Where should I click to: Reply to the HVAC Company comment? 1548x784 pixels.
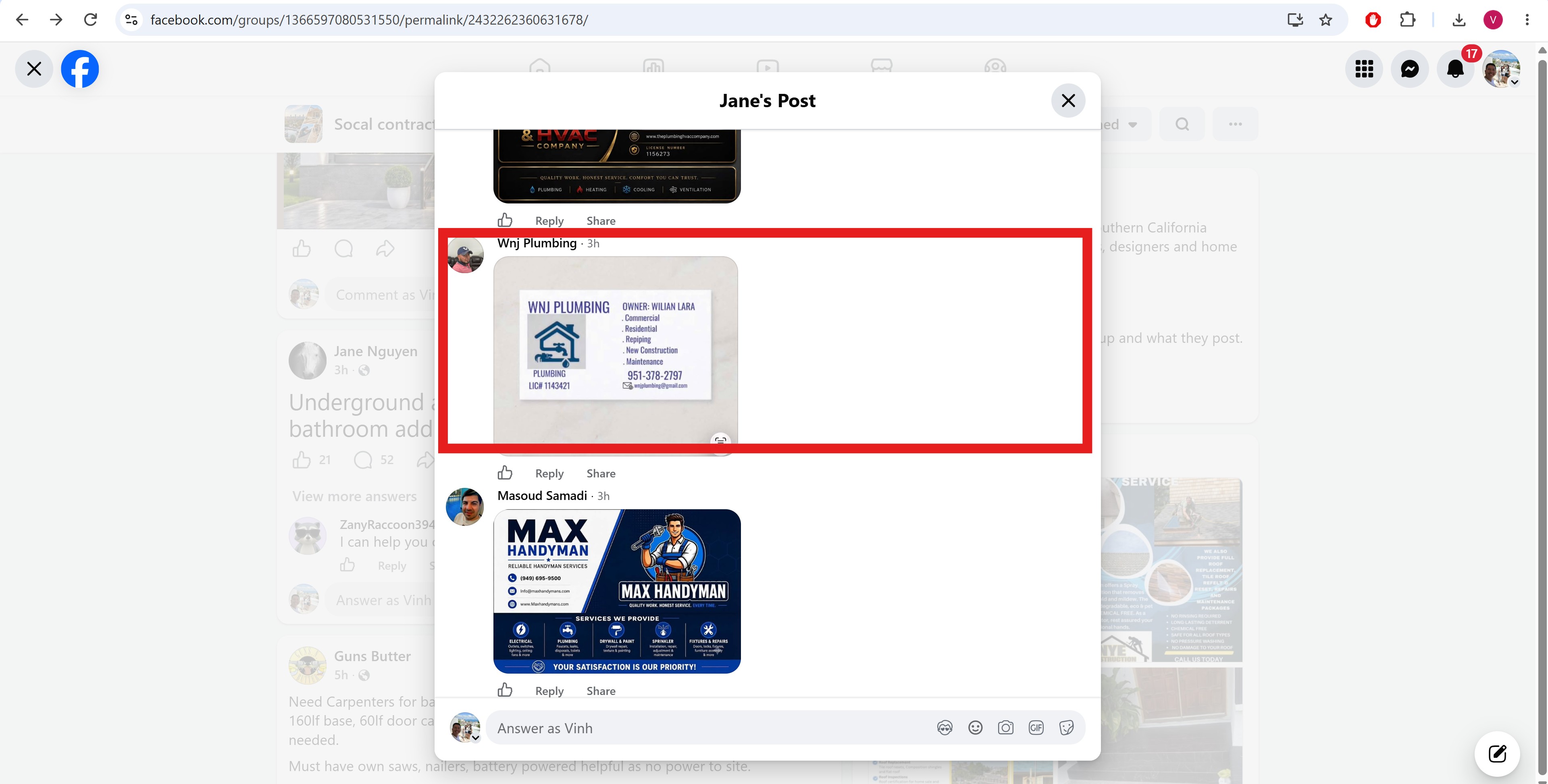(x=549, y=221)
